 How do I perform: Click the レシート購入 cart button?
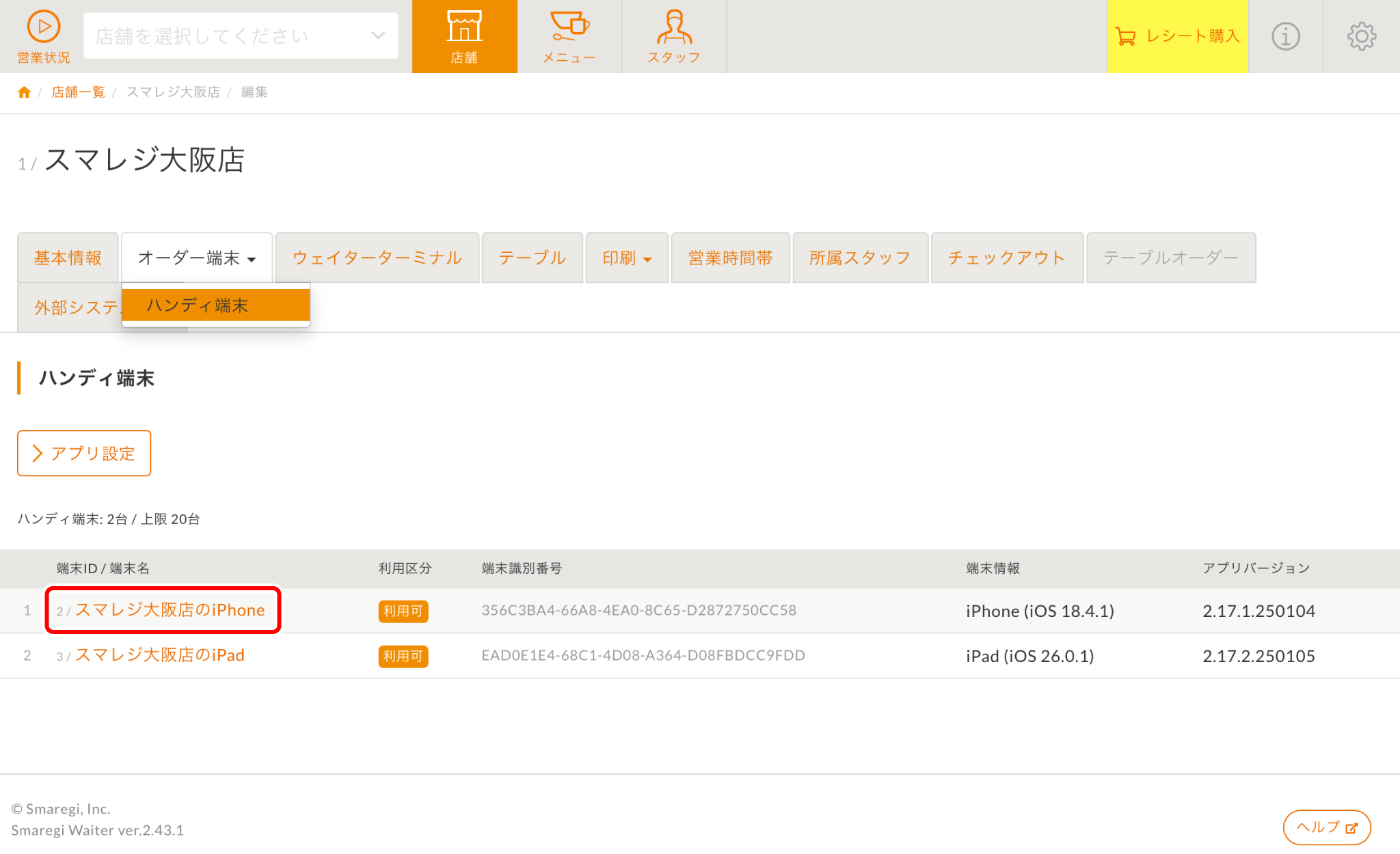tap(1177, 36)
